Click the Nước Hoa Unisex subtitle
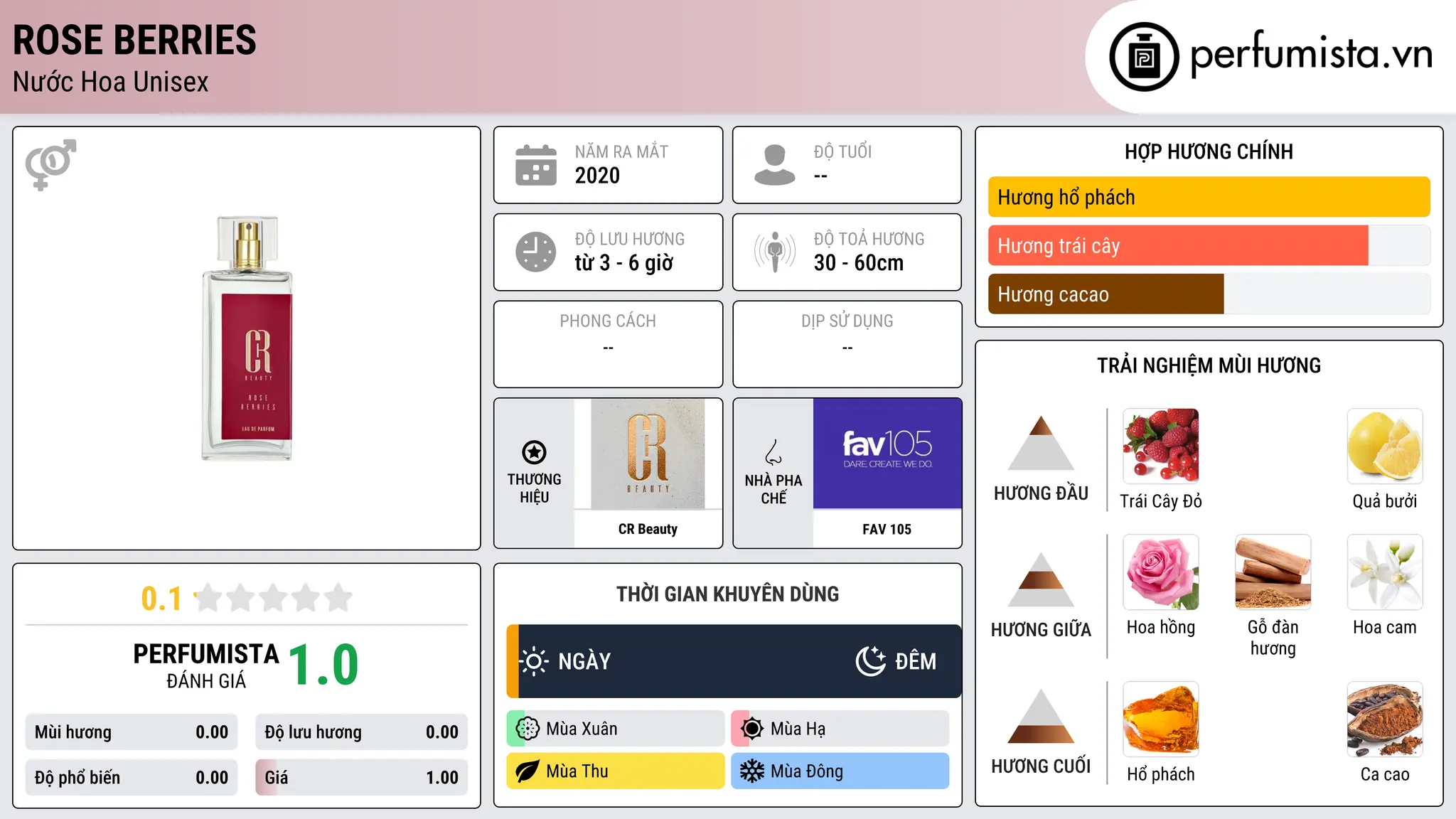 point(111,82)
